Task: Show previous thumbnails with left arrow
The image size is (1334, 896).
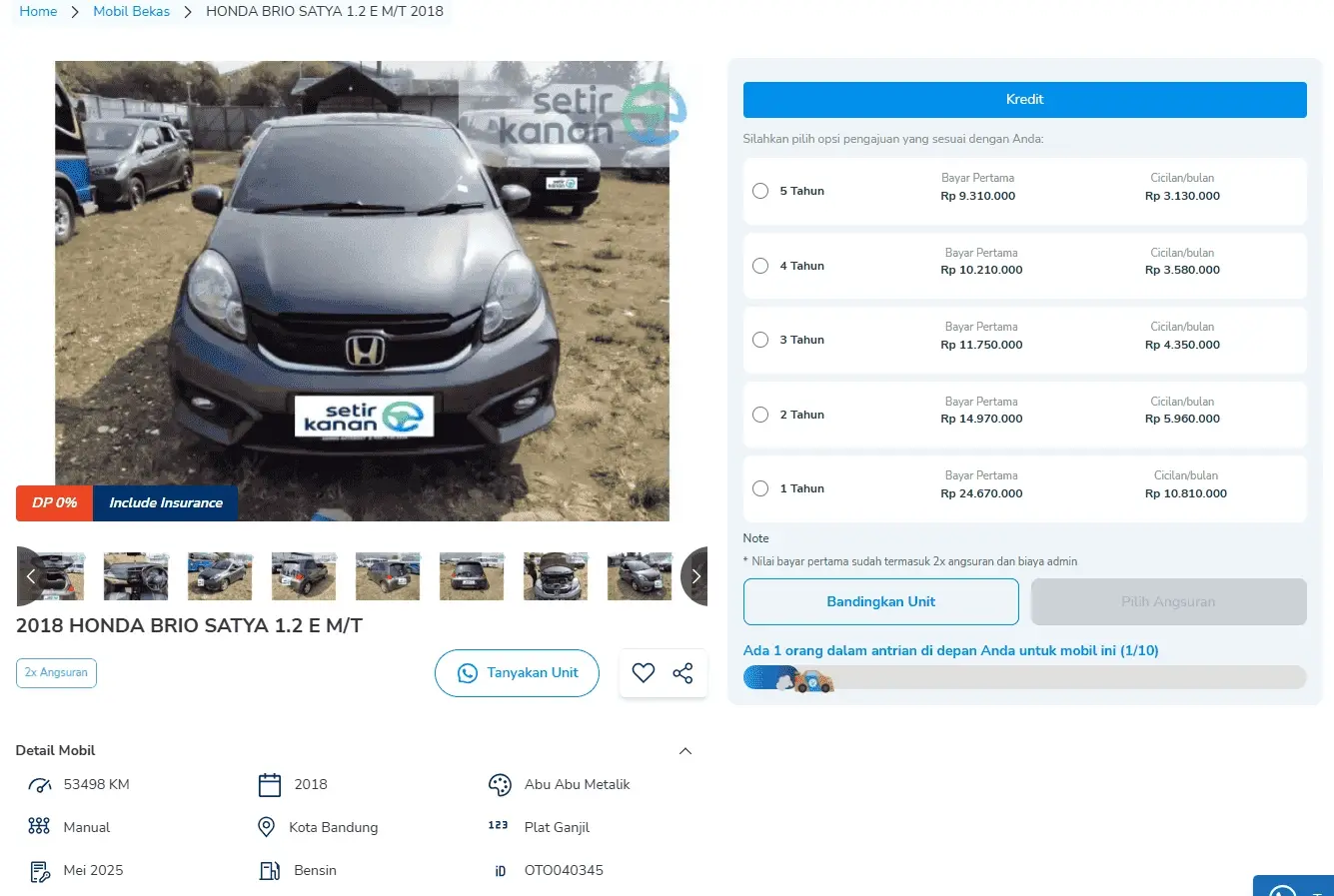Action: [x=30, y=576]
